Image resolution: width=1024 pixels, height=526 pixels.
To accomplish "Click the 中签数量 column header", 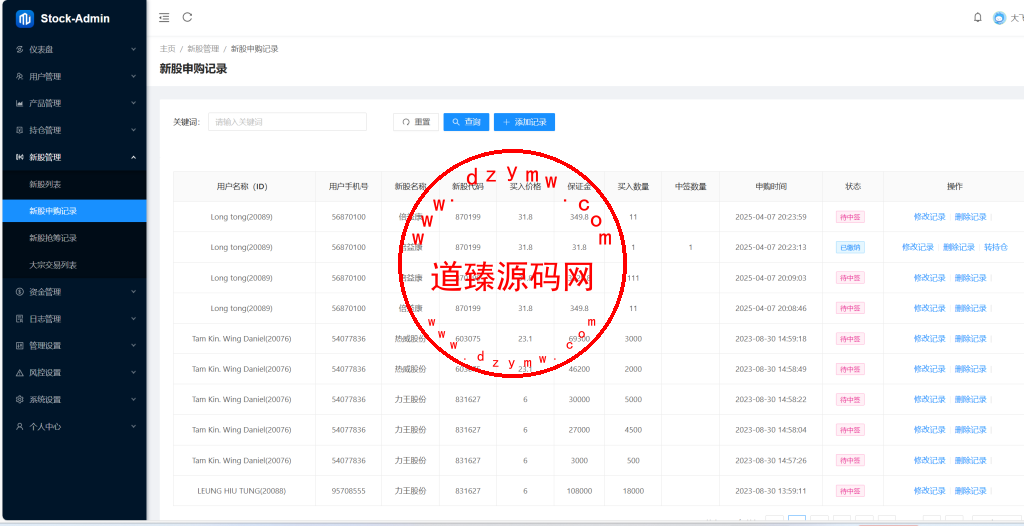I will 690,187.
